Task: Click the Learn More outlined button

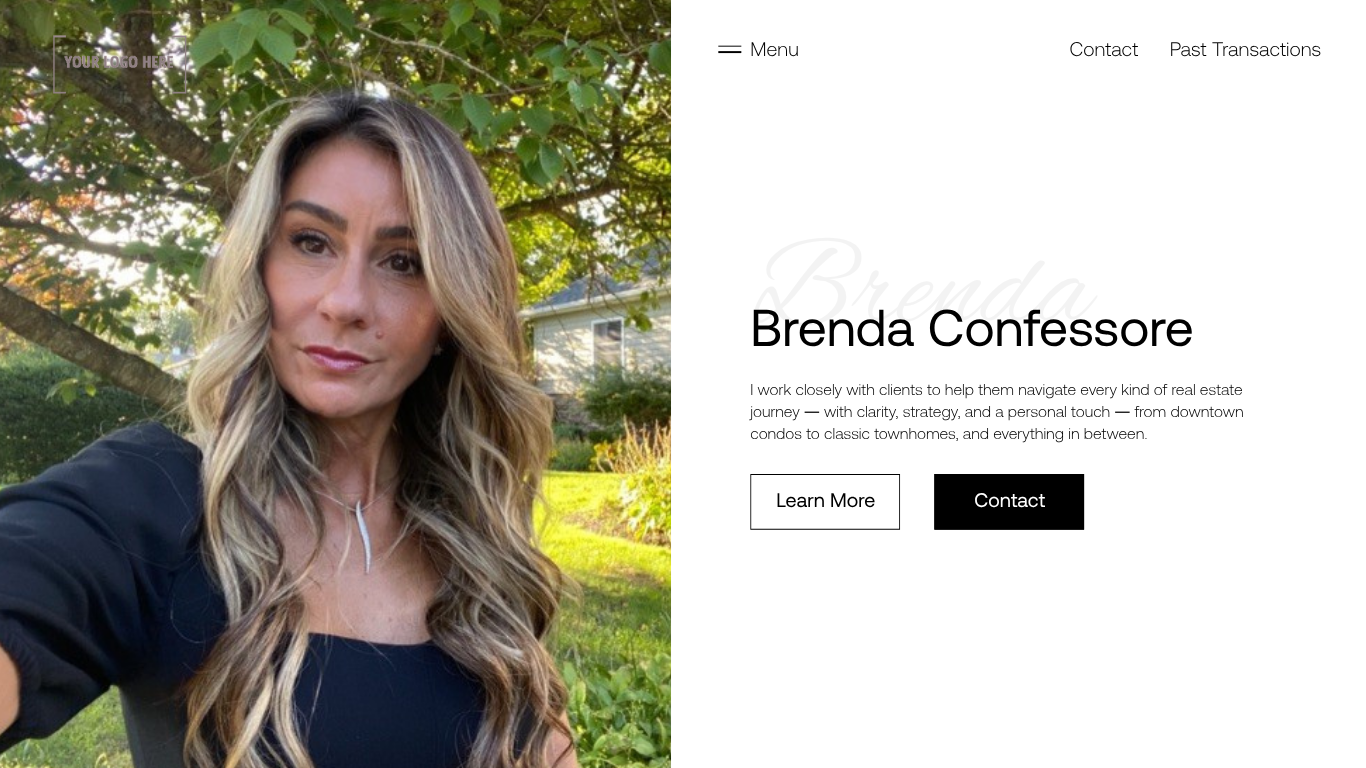Action: (x=825, y=501)
